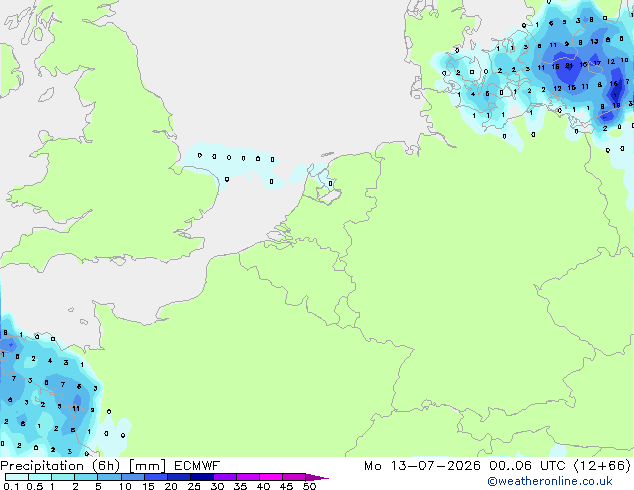This screenshot has width=634, height=490.
Task: Click the date 'Mo 13-07-2026'
Action: [422, 466]
